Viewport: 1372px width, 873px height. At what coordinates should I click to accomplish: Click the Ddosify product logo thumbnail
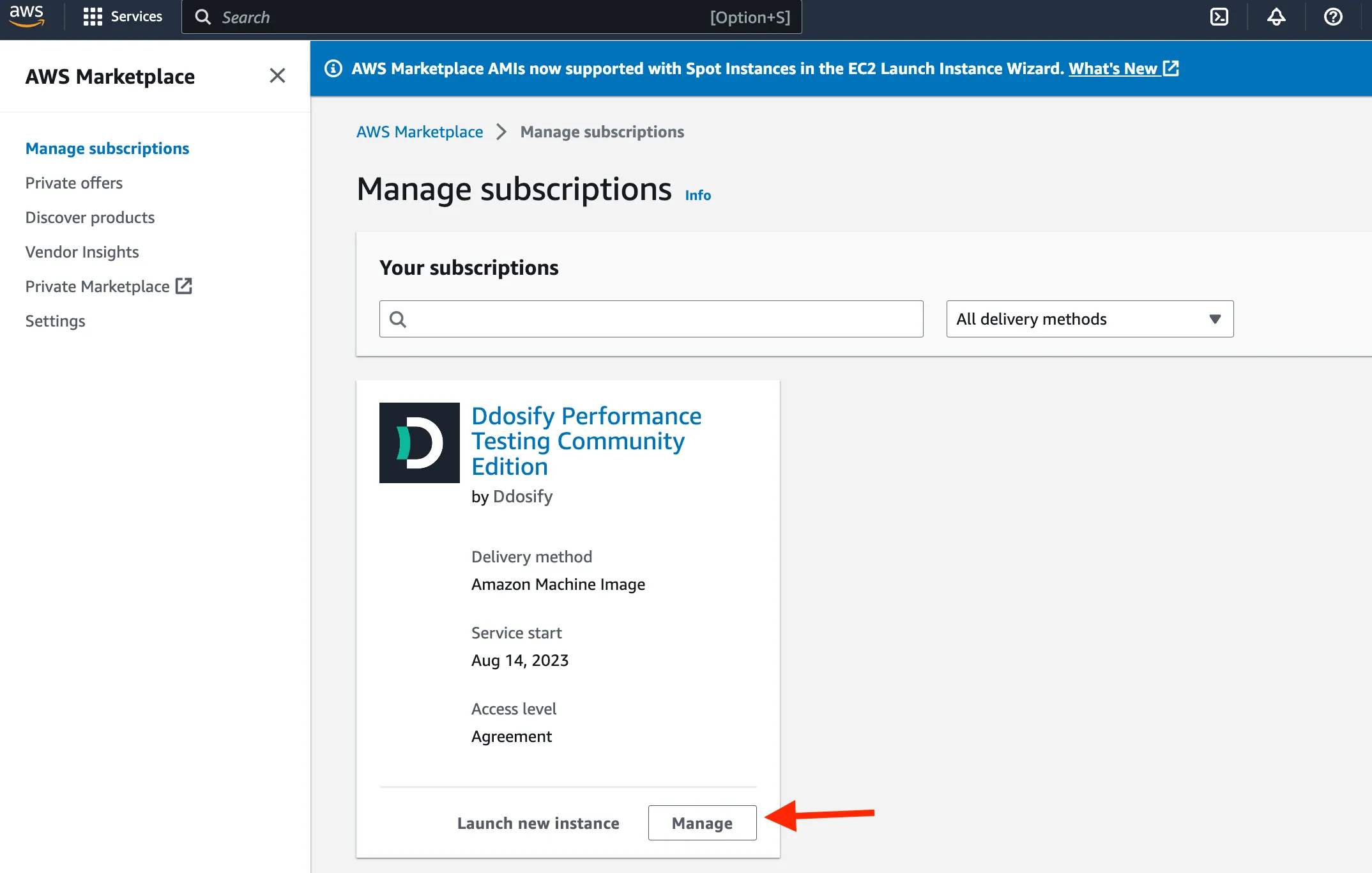coord(419,442)
